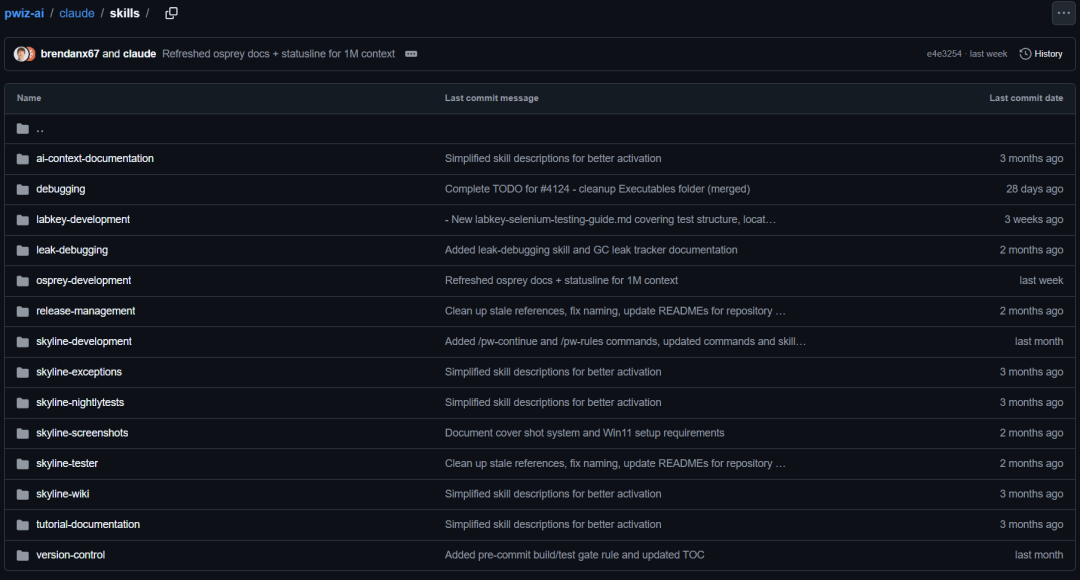The width and height of the screenshot is (1080, 580).
Task: Open the leak-debugging folder
Action: (72, 250)
